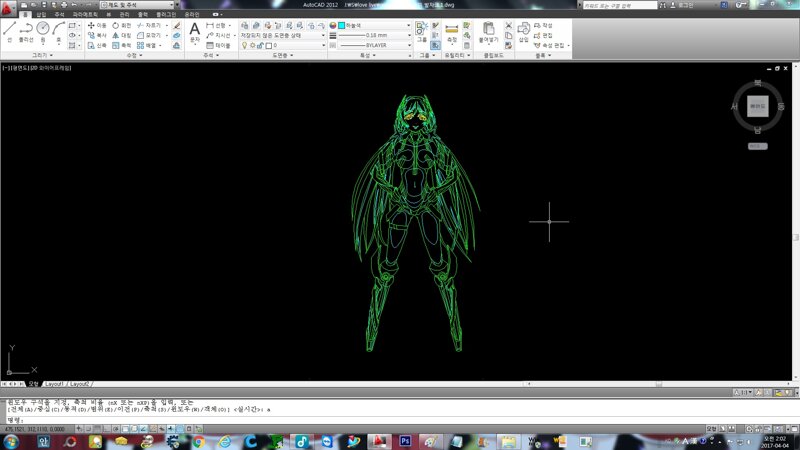The height and width of the screenshot is (450, 800).
Task: Click the Undo arrow in quick access toolbar
Action: pyautogui.click(x=74, y=5)
